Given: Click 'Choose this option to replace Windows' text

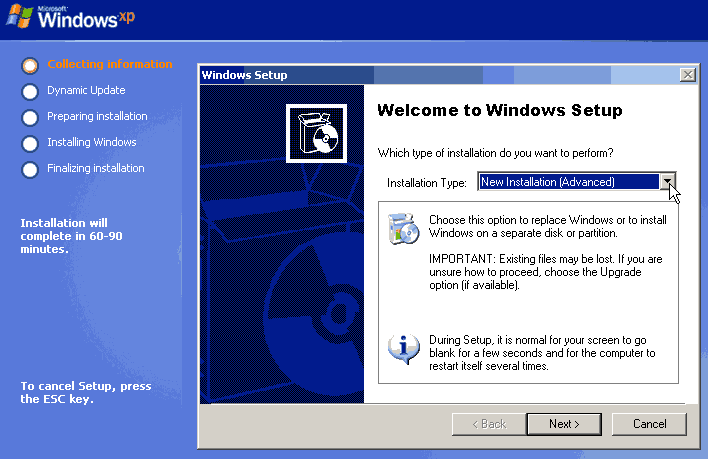Looking at the screenshot, I should (x=548, y=227).
